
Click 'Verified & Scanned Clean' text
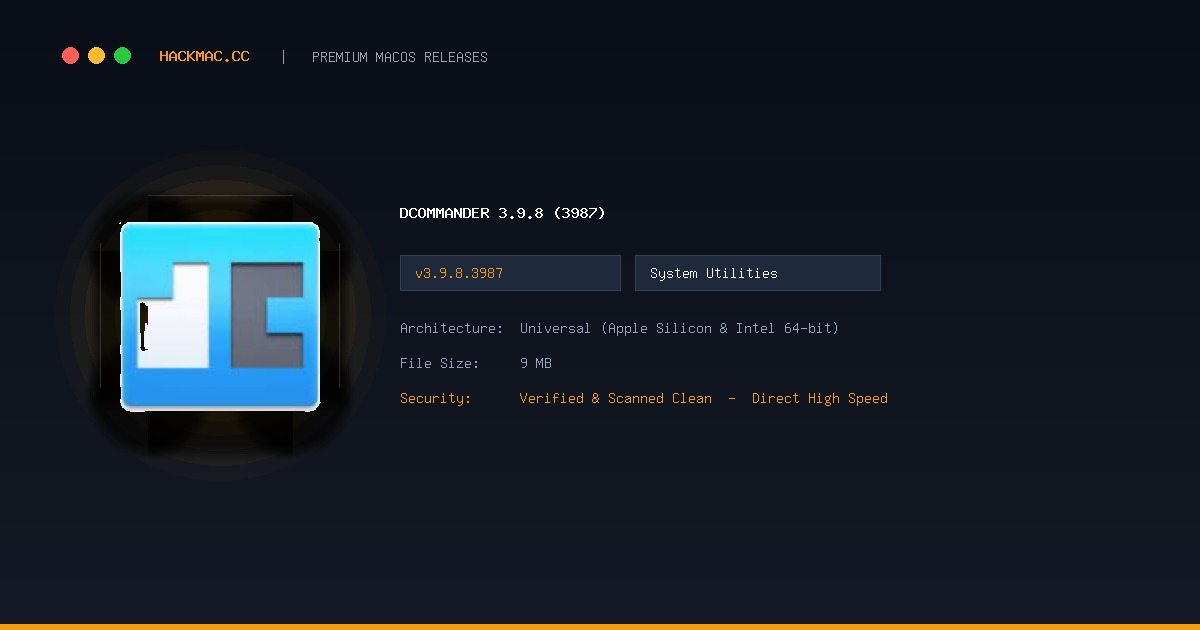(x=616, y=398)
